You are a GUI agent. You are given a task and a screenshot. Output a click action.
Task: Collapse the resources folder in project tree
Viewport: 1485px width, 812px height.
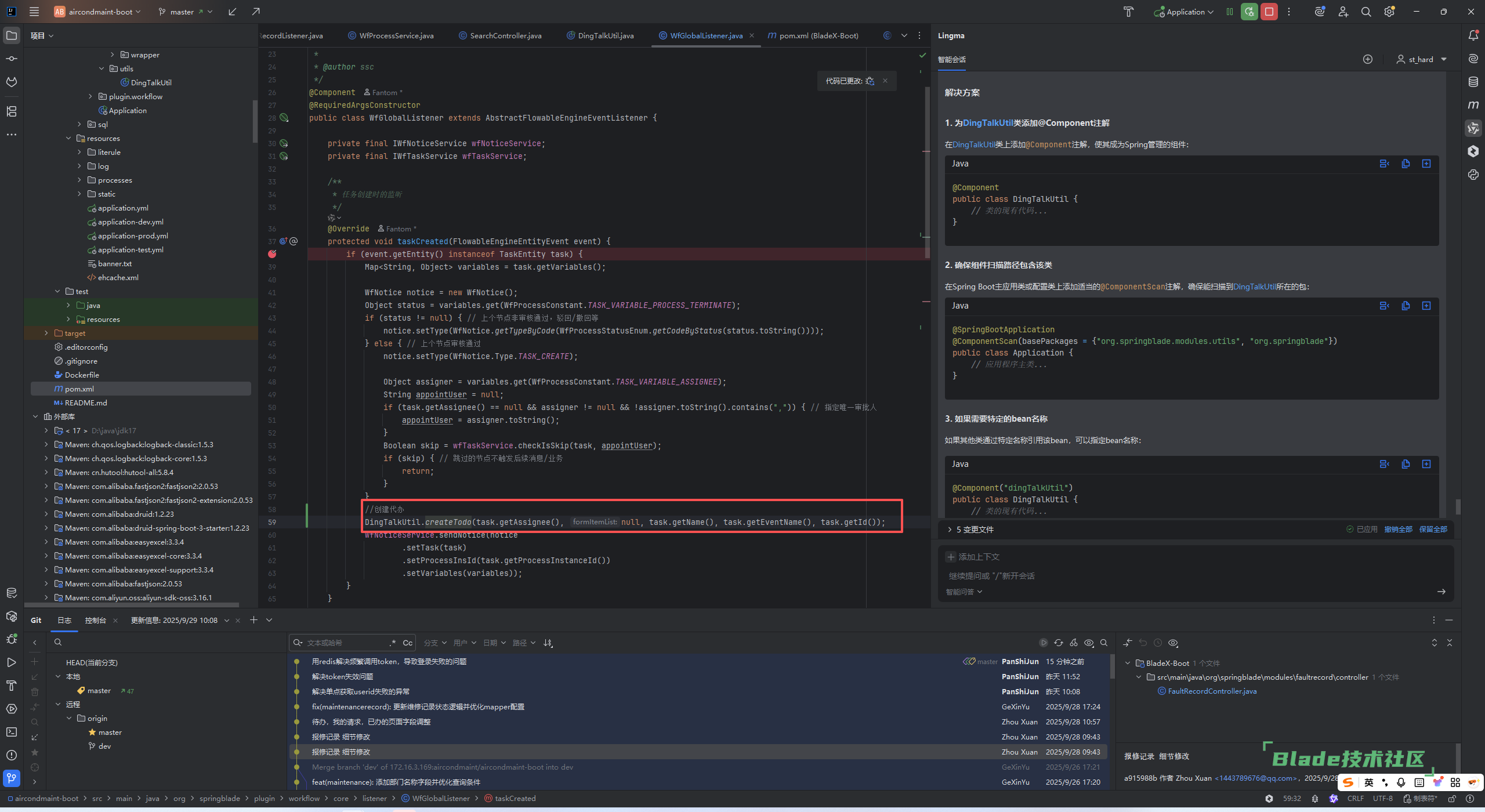[x=68, y=138]
